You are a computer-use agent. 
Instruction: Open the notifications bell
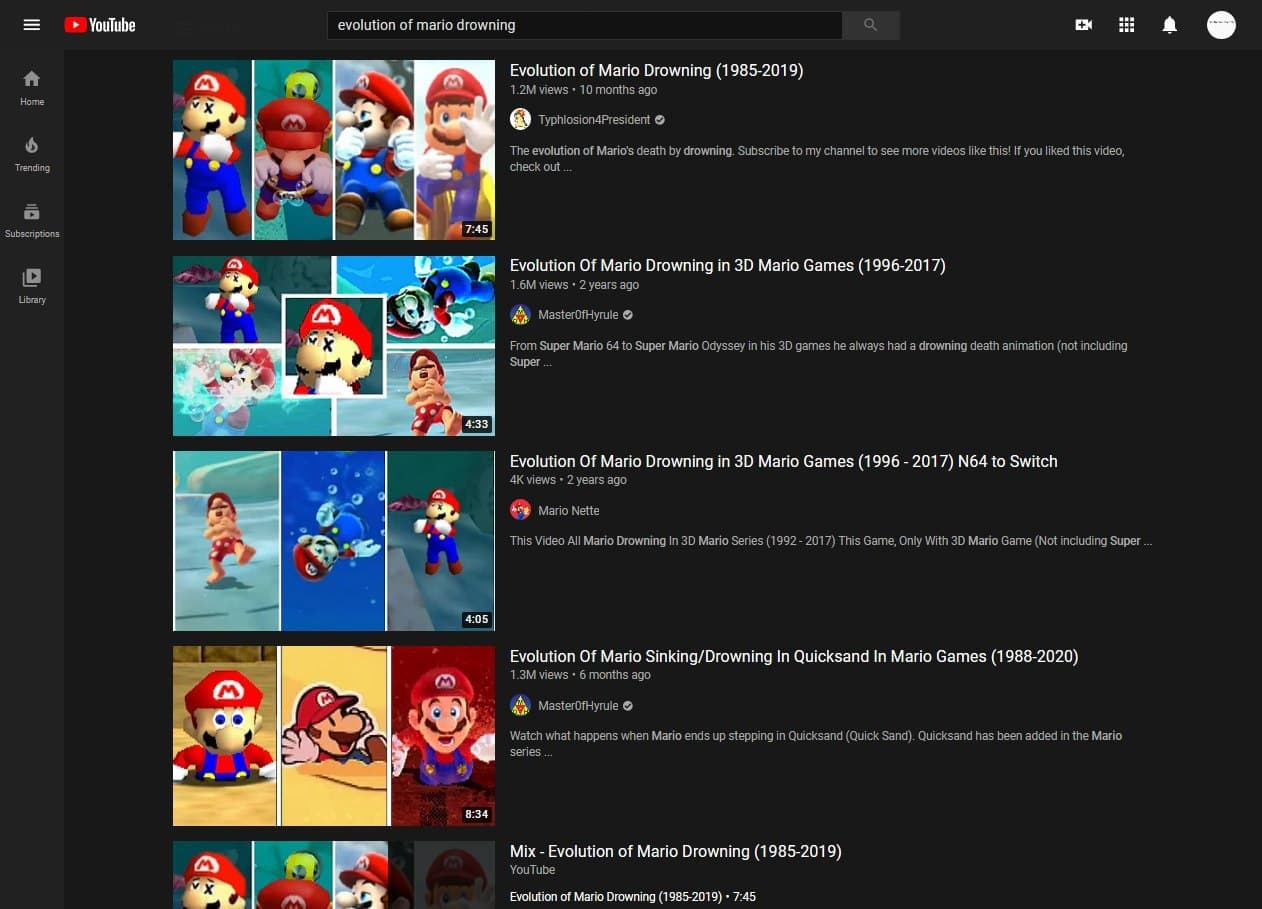[x=1169, y=25]
